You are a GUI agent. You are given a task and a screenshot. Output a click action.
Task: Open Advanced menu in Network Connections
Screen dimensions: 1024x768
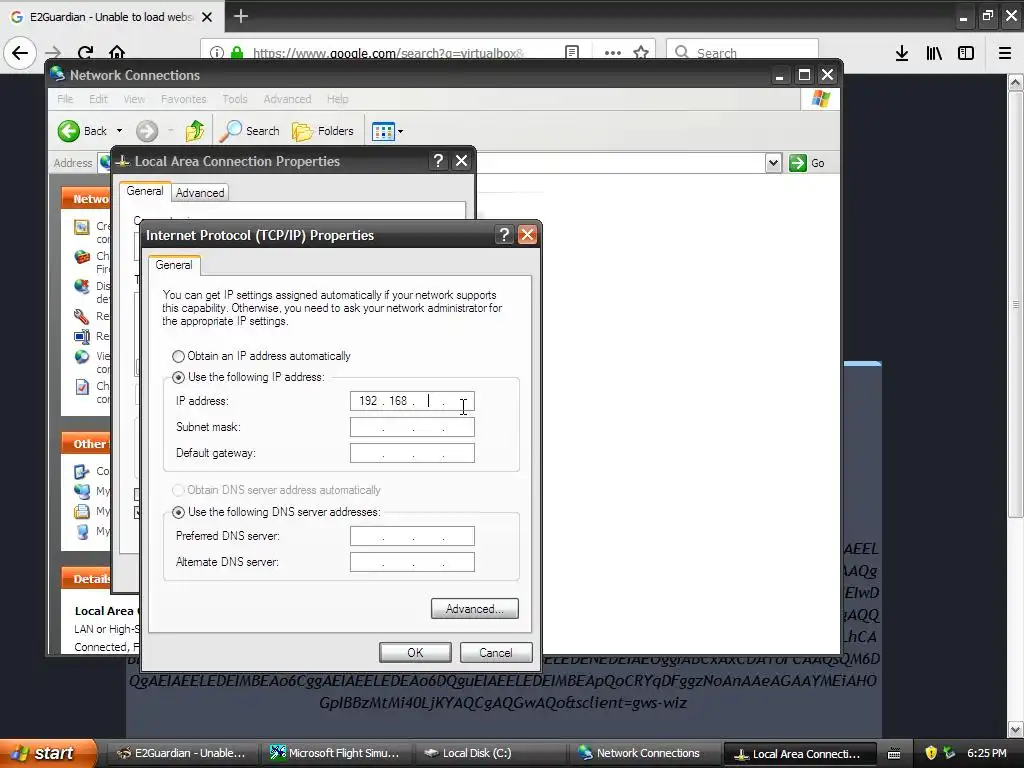point(287,99)
